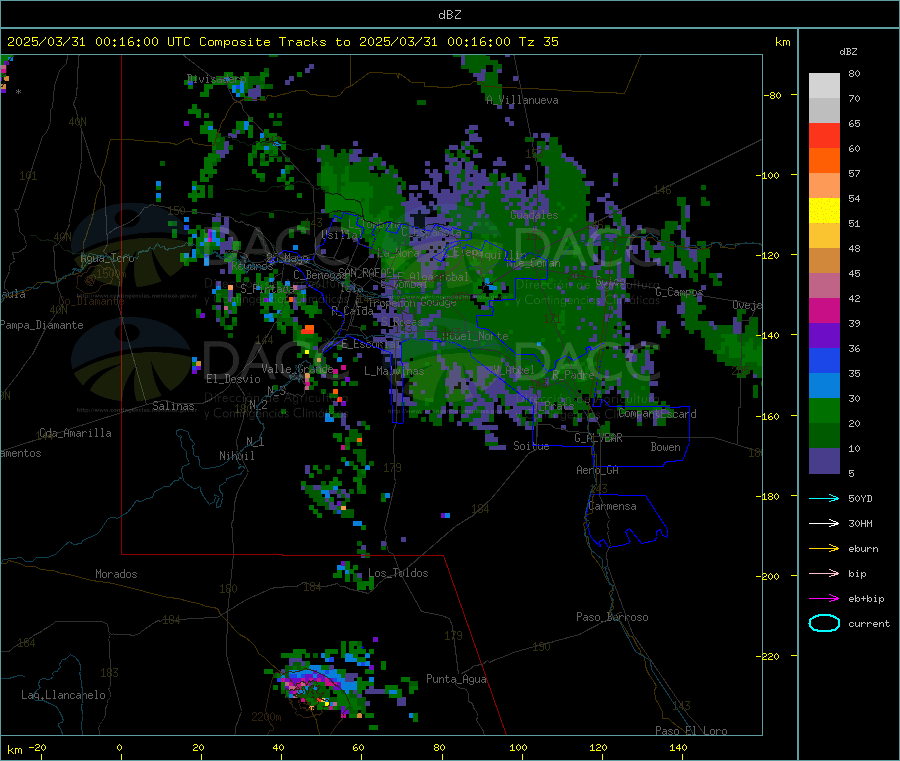This screenshot has height=761, width=900.
Task: Select the light gray swatch below 80 dBZ
Action: coord(824,86)
